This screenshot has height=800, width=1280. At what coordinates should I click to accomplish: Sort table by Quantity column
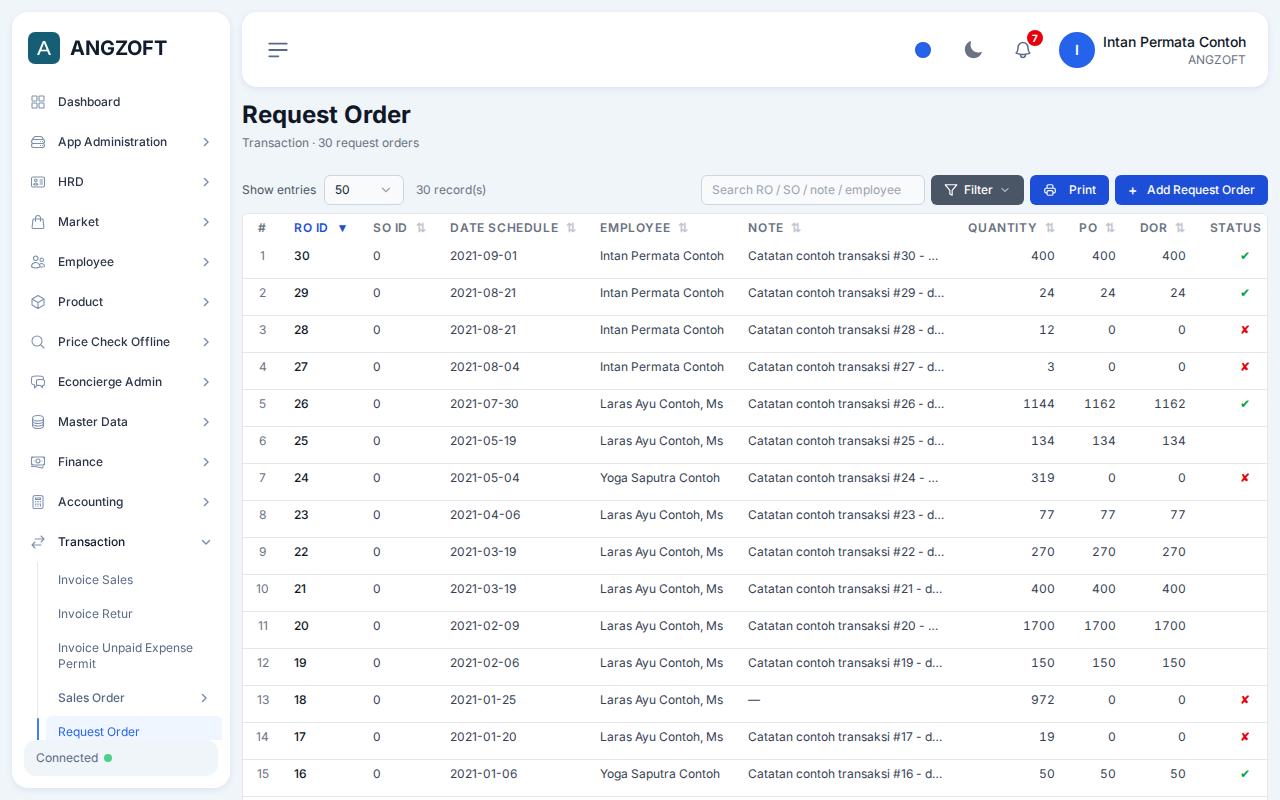pyautogui.click(x=1011, y=228)
